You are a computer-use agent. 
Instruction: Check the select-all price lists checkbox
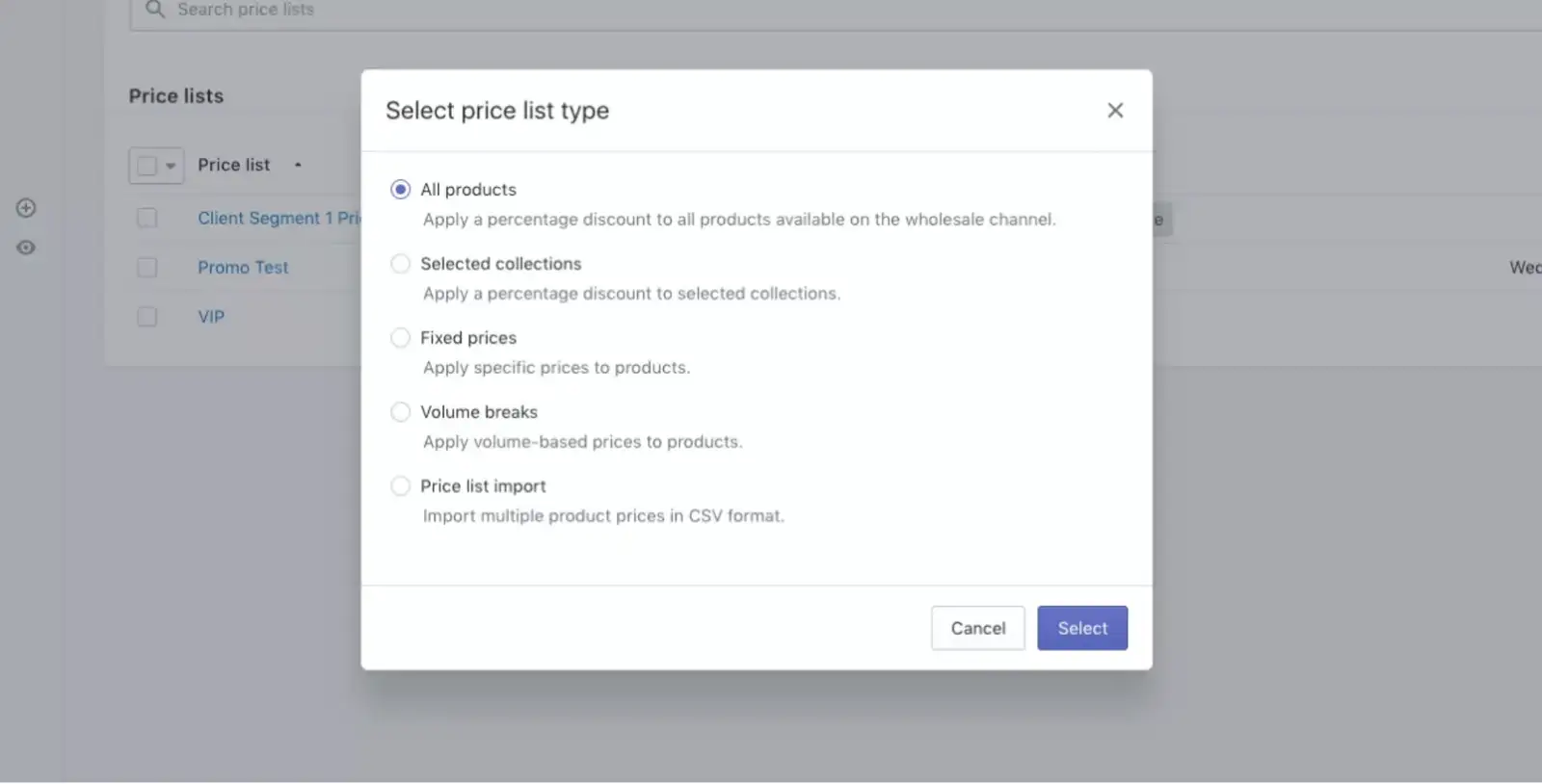pos(146,166)
